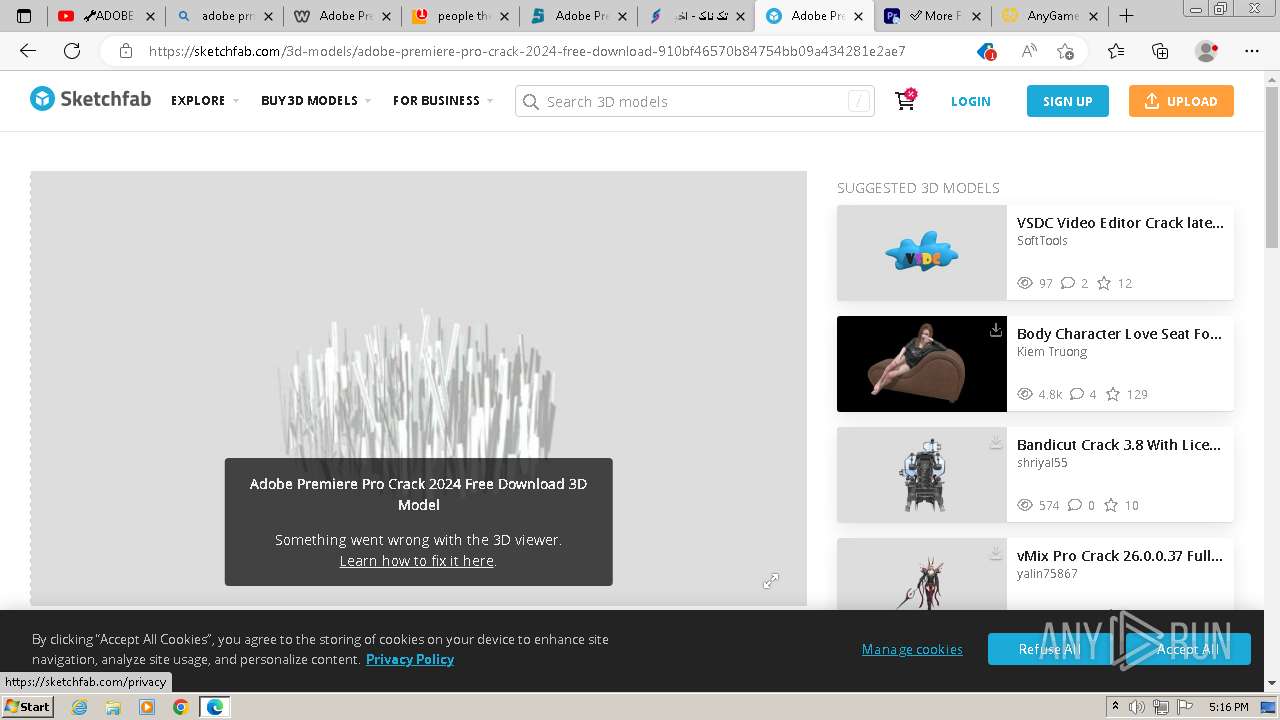Switch to the people th tab
1280x720 pixels.
point(461,16)
